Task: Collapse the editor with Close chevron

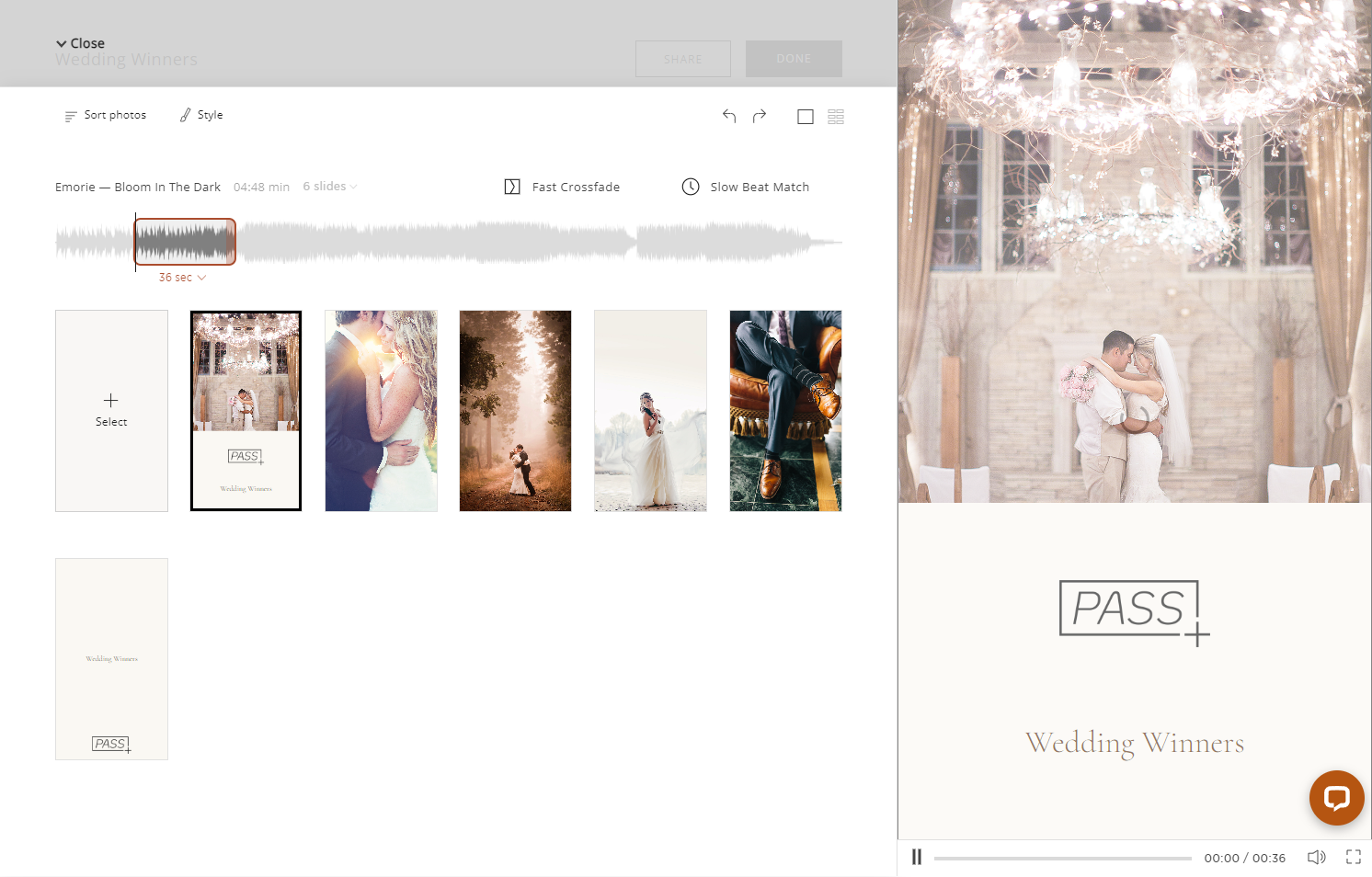Action: point(80,43)
